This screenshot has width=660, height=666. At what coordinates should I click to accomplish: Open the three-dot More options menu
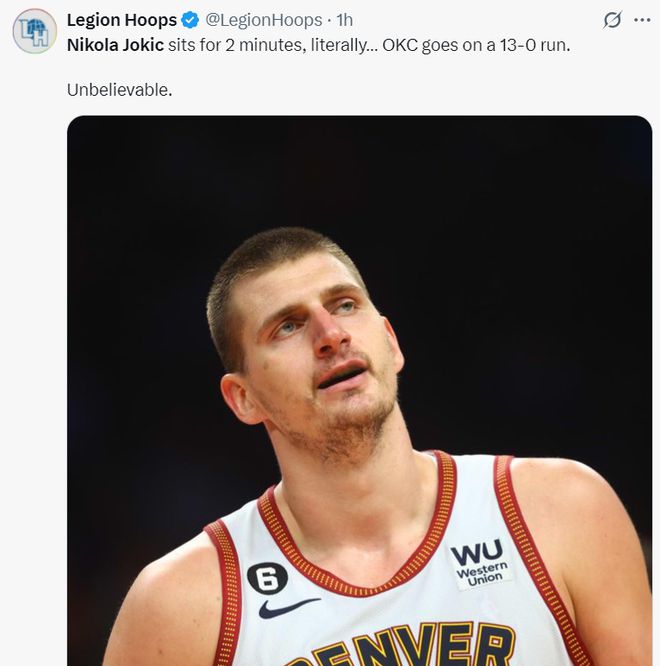[642, 20]
